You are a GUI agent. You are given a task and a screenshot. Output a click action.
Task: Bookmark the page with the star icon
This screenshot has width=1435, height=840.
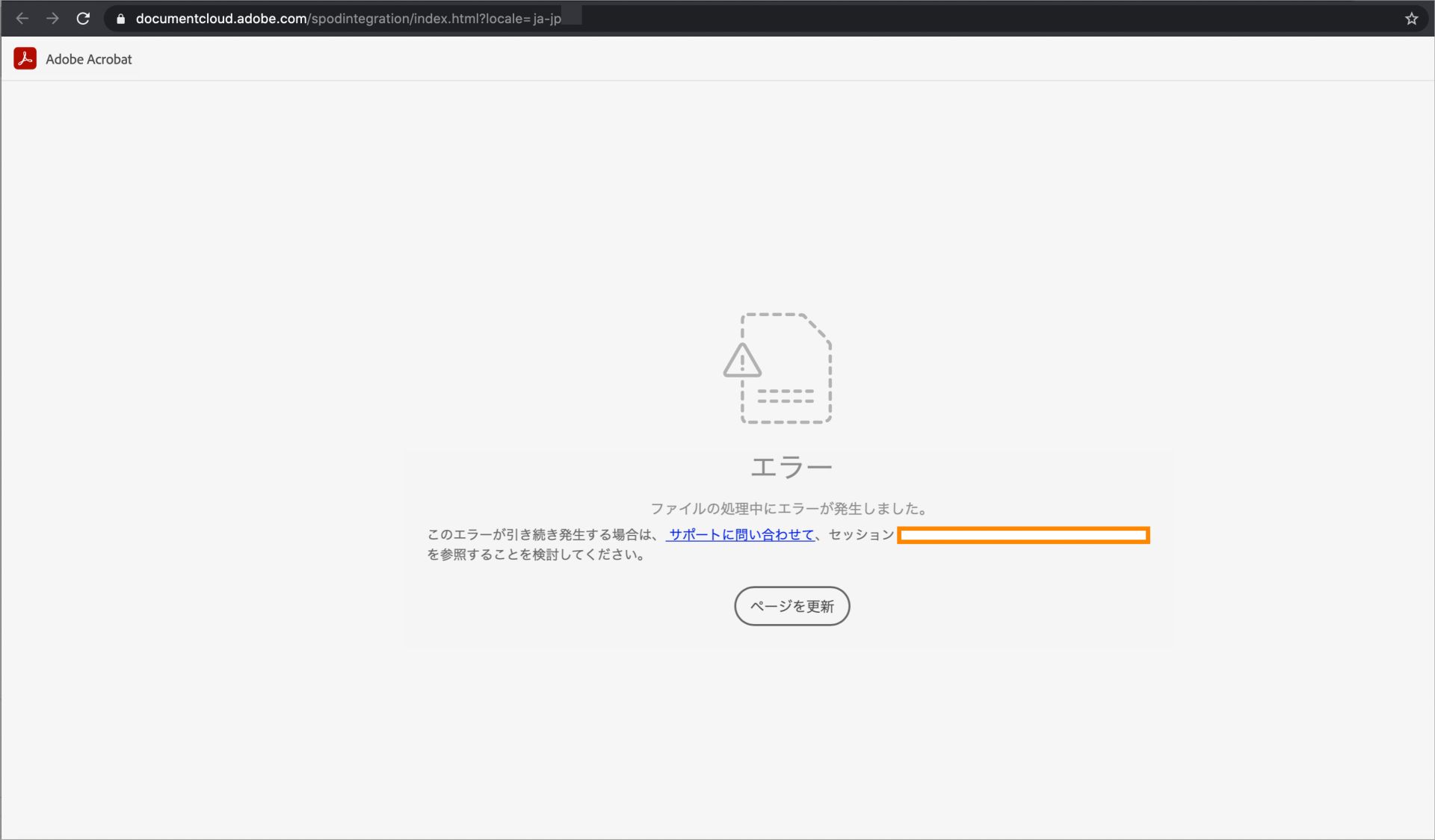tap(1411, 19)
